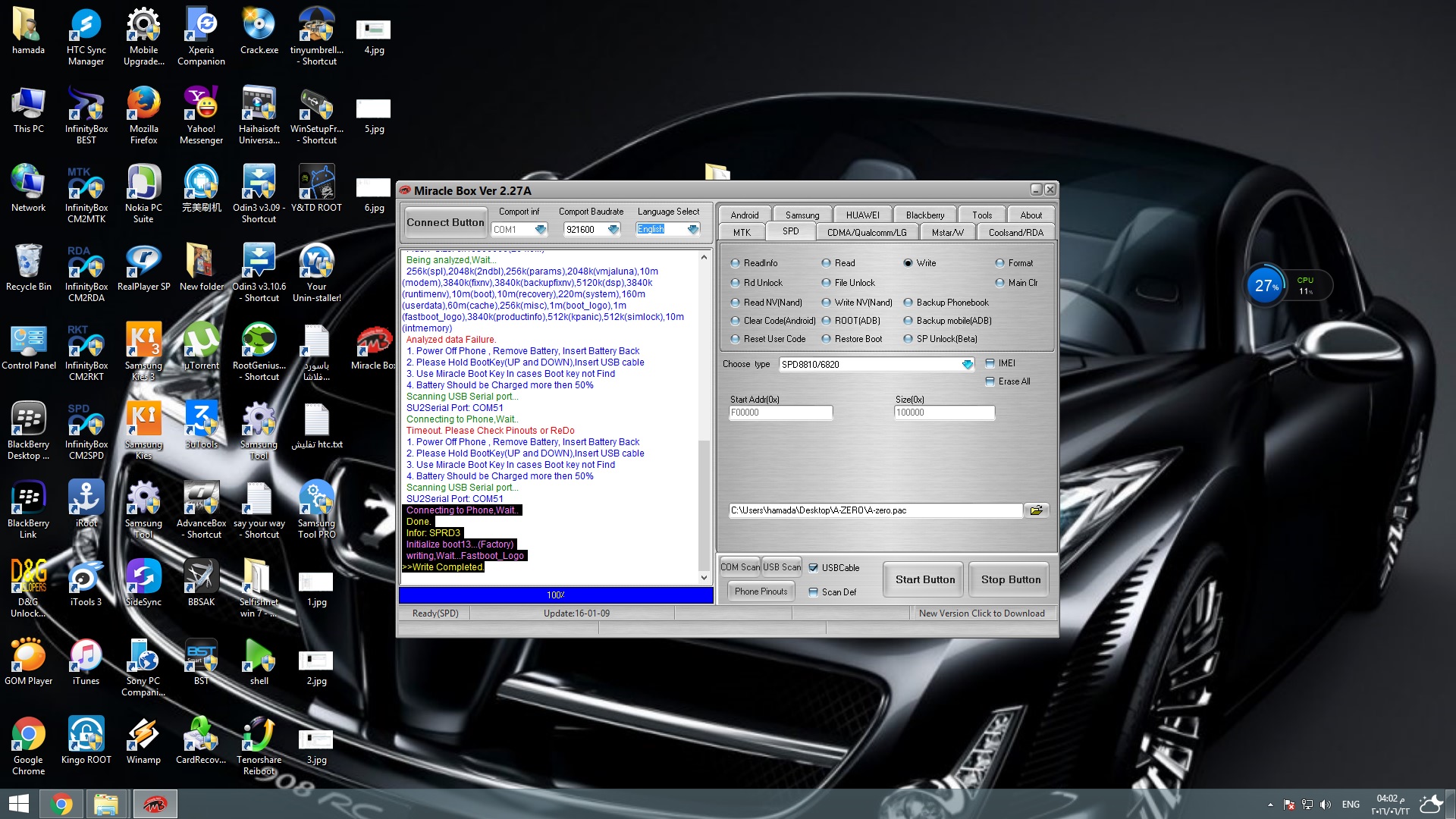Switch to the Coolsand/RDA tab

click(1015, 232)
